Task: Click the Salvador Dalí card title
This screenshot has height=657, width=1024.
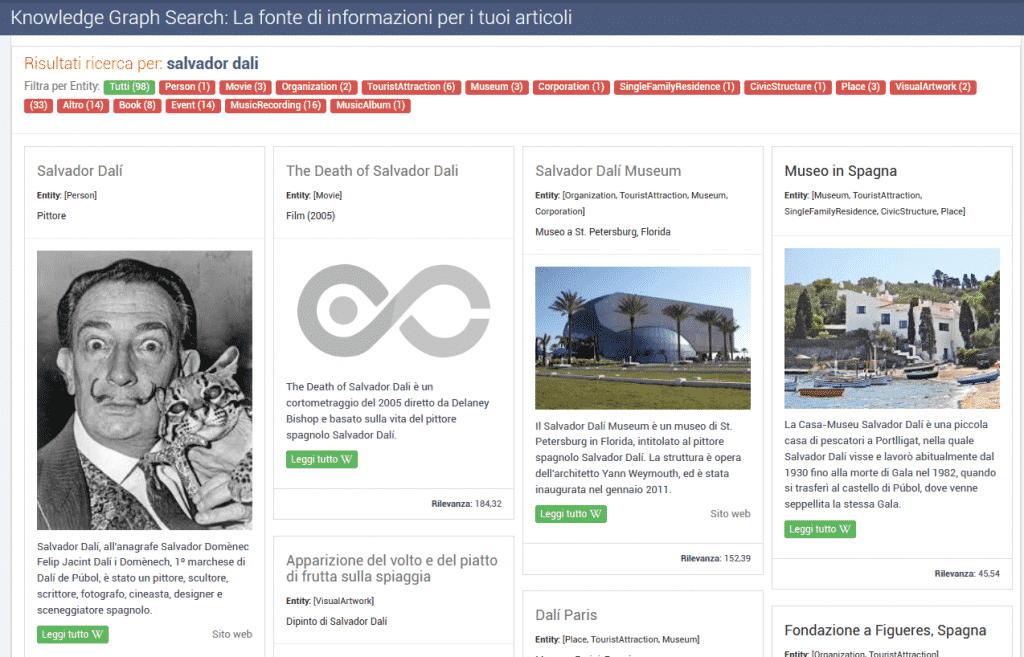Action: click(80, 171)
